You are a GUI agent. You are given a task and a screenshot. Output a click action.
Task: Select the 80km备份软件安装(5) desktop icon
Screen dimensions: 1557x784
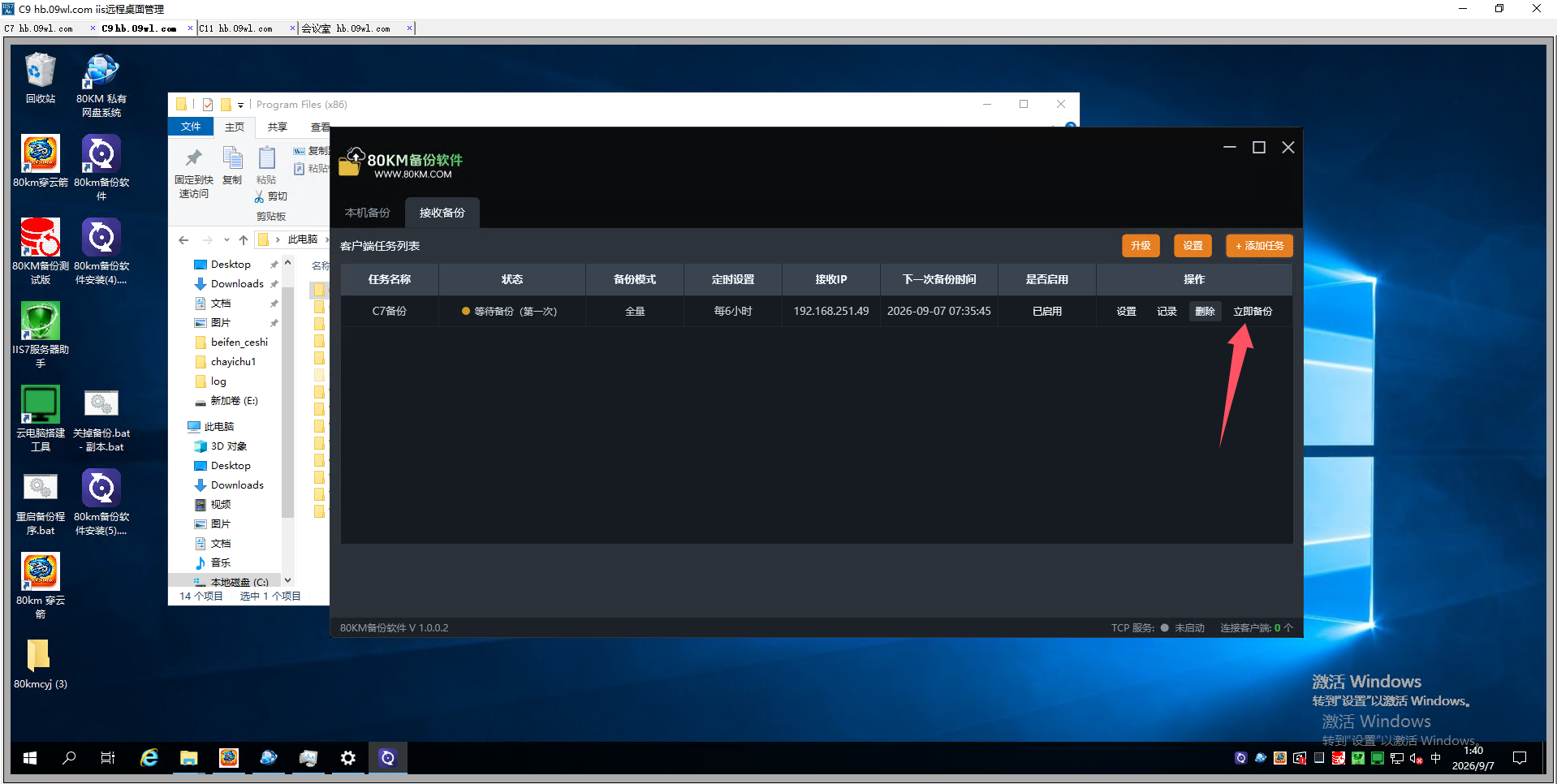coord(101,502)
